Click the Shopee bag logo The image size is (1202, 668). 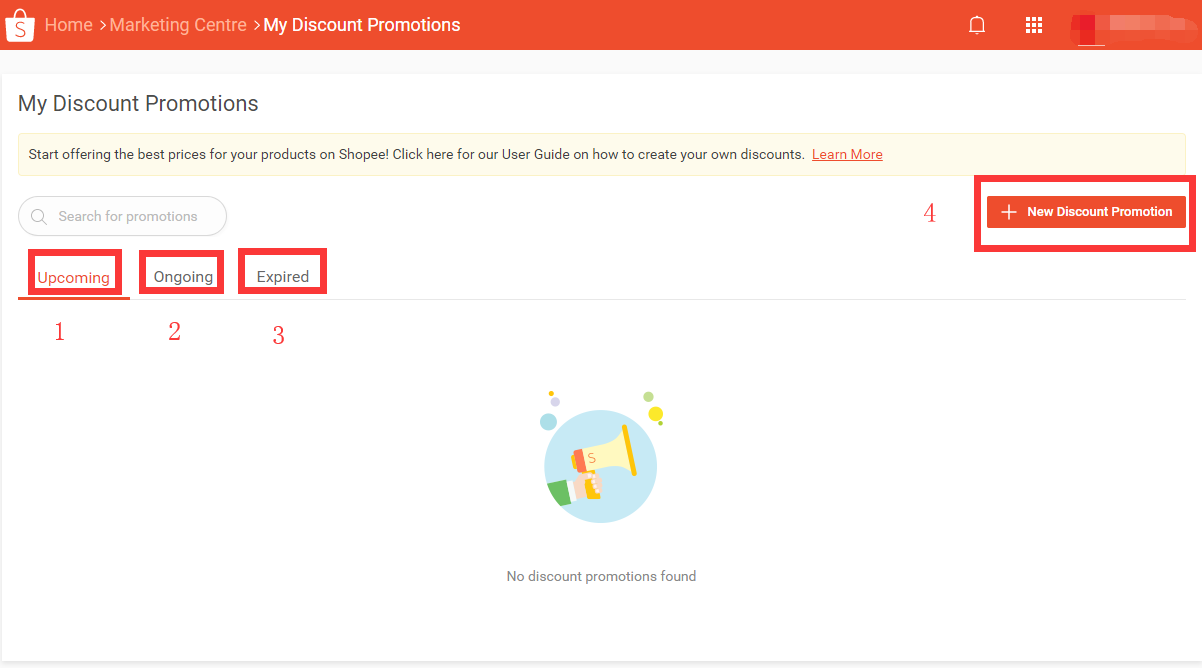[20, 25]
